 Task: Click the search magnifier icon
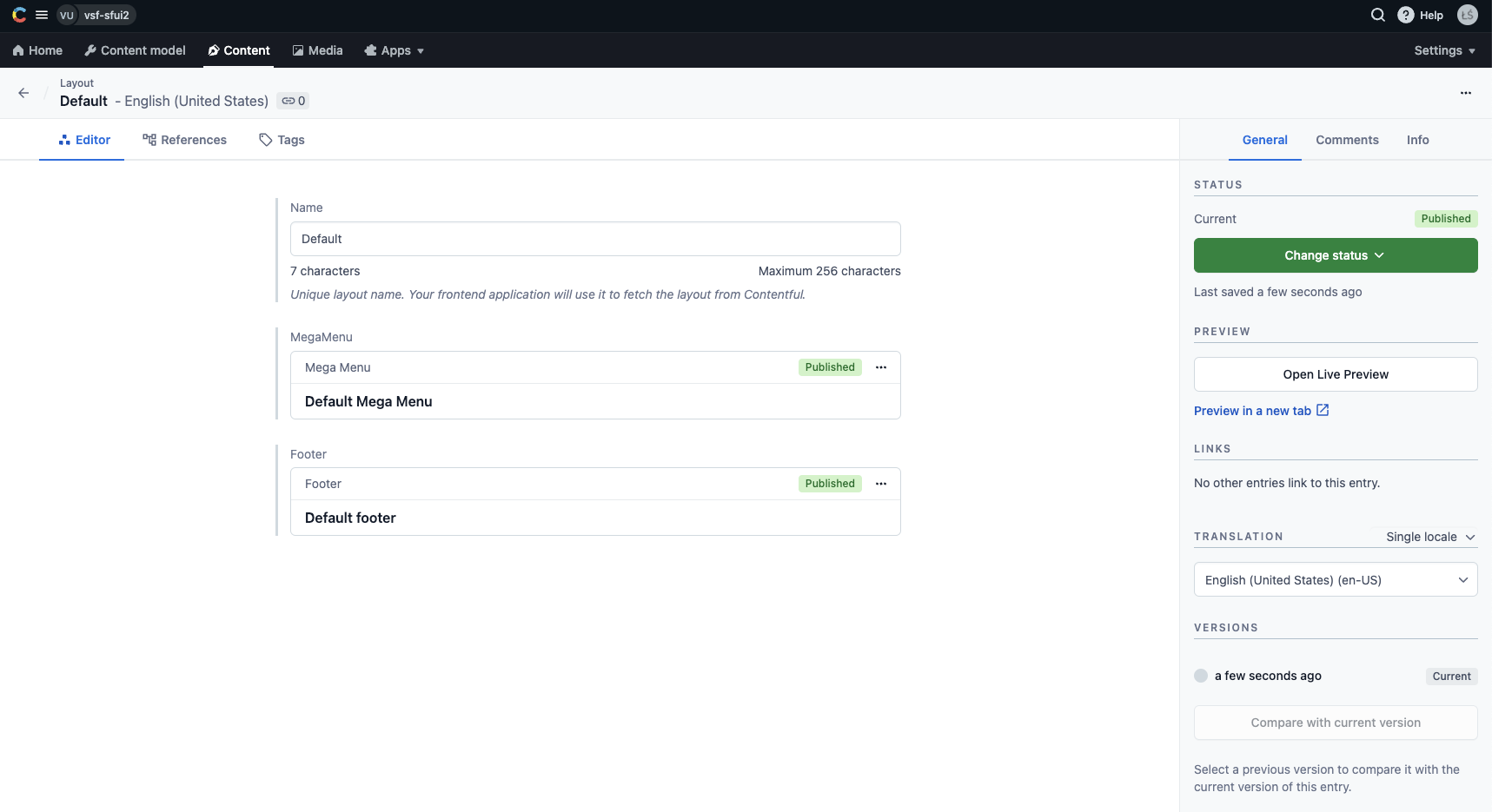click(1377, 15)
